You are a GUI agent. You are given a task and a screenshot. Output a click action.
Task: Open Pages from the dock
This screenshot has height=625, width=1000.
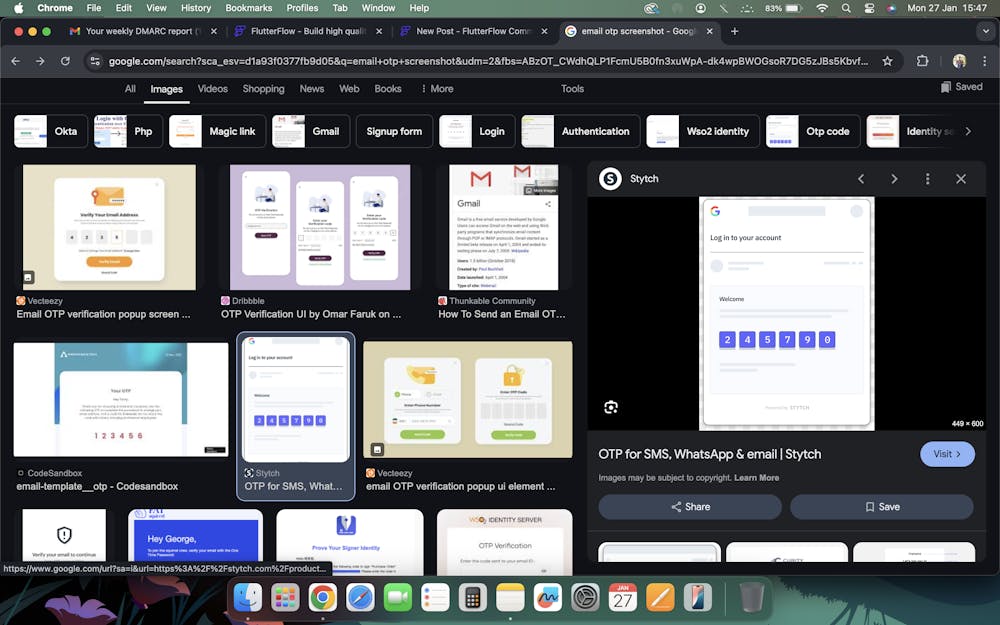pyautogui.click(x=660, y=598)
